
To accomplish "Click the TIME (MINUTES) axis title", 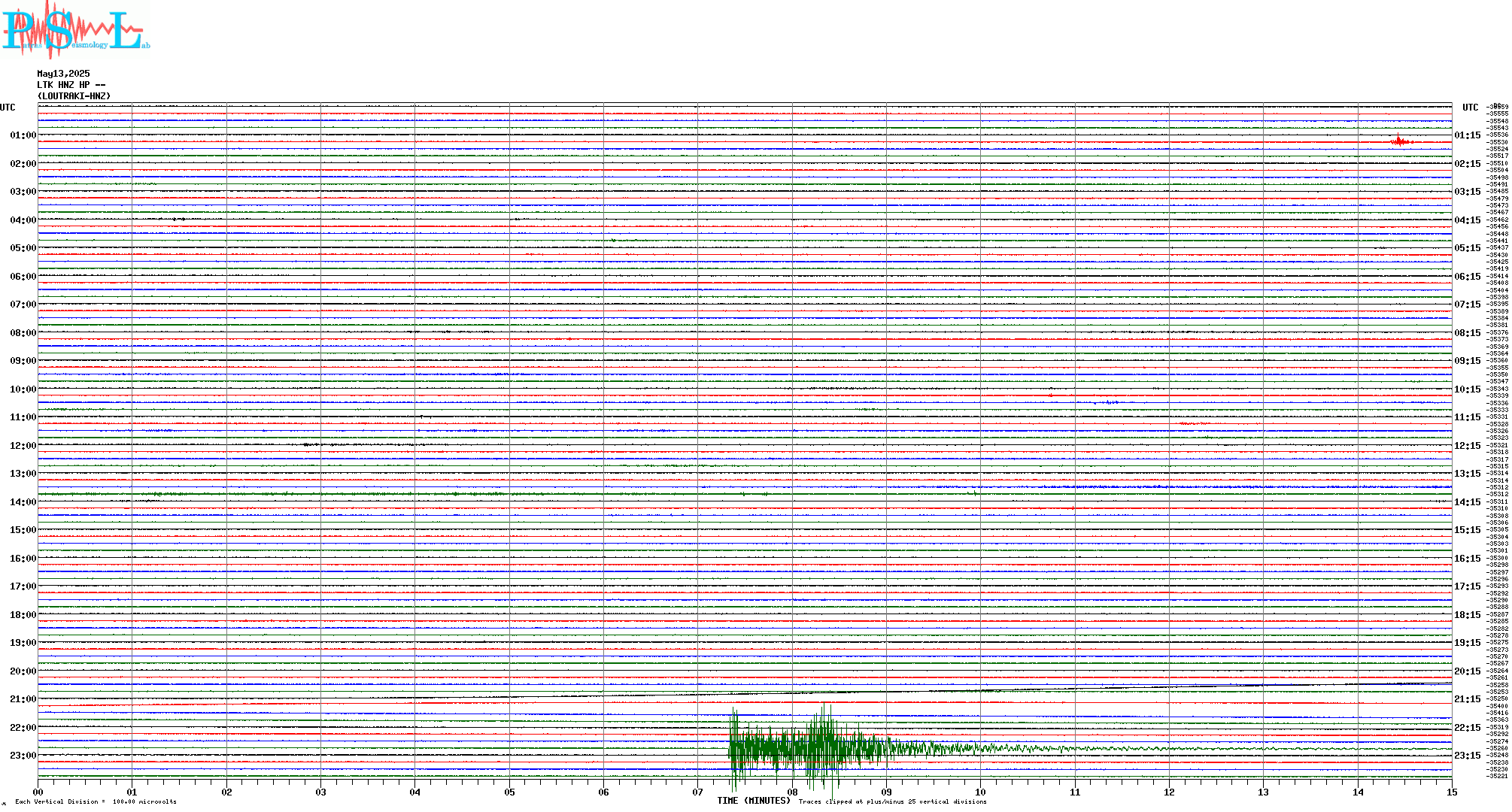I will click(754, 801).
